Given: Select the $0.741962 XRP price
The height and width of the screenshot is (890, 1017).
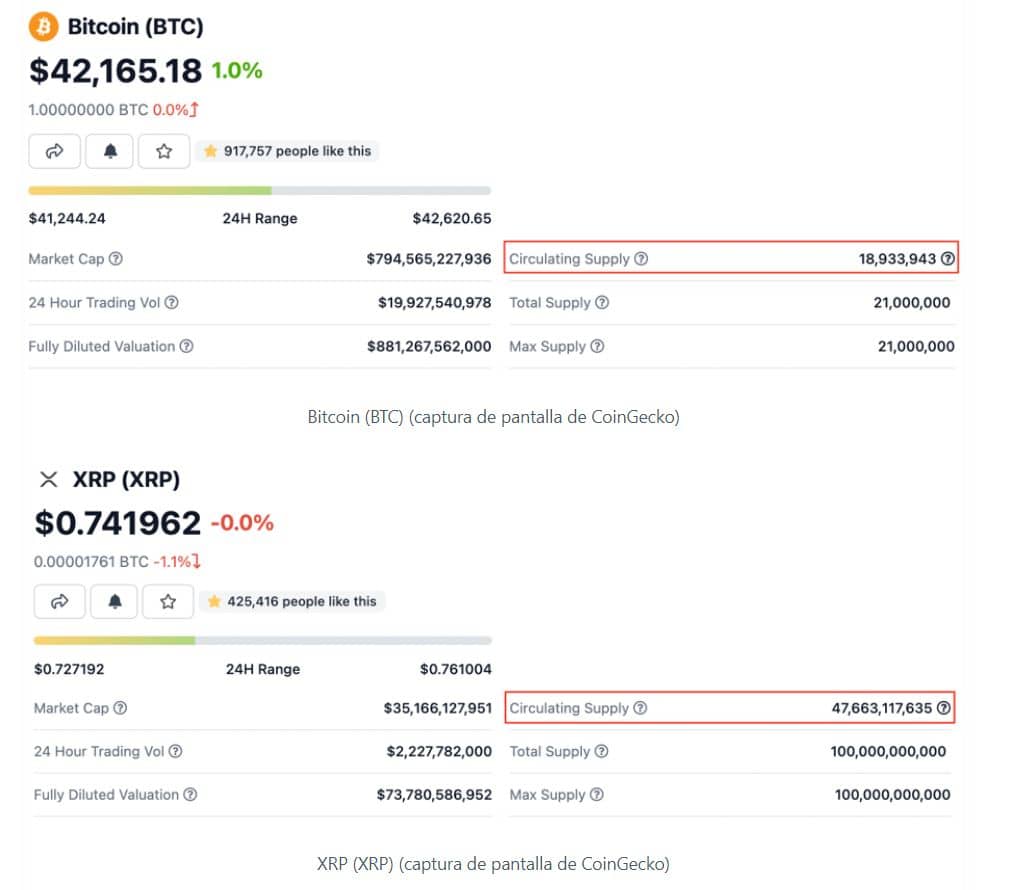Looking at the screenshot, I should 117,523.
